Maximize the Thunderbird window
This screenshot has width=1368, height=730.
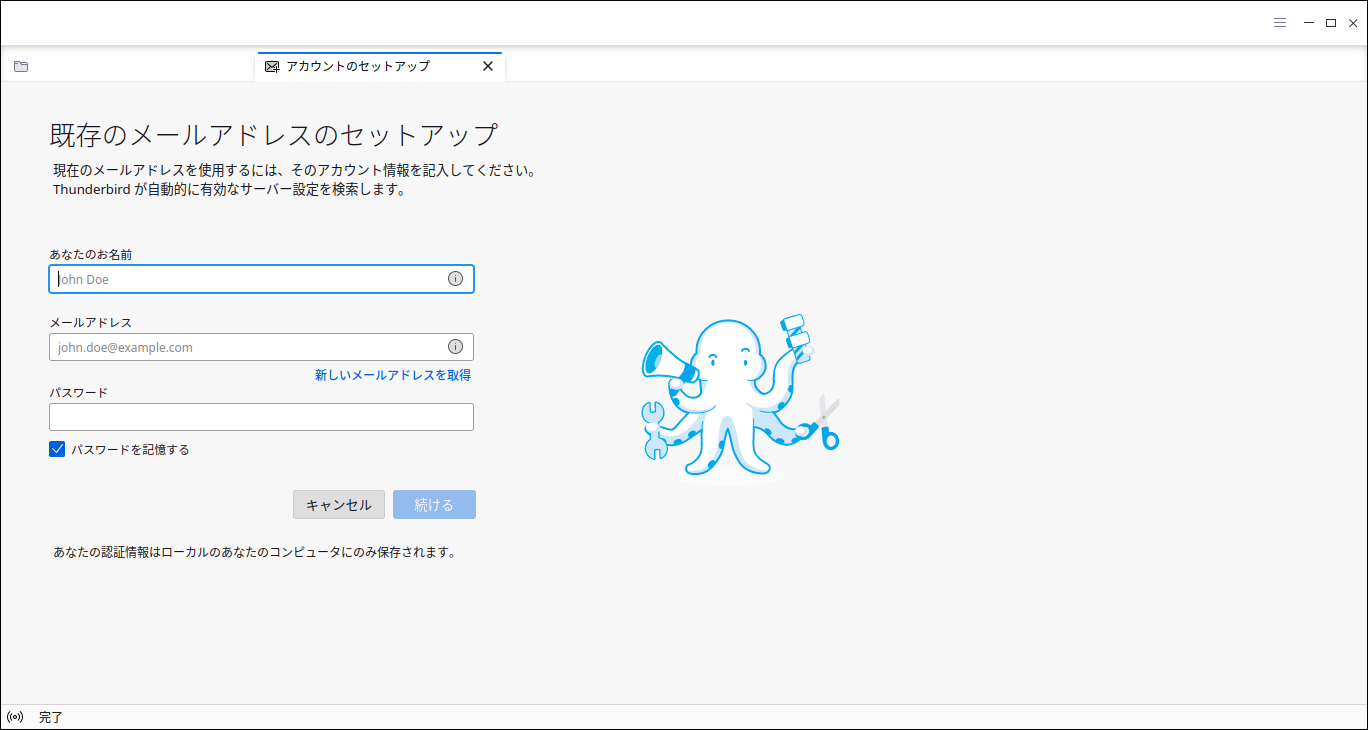pyautogui.click(x=1331, y=23)
